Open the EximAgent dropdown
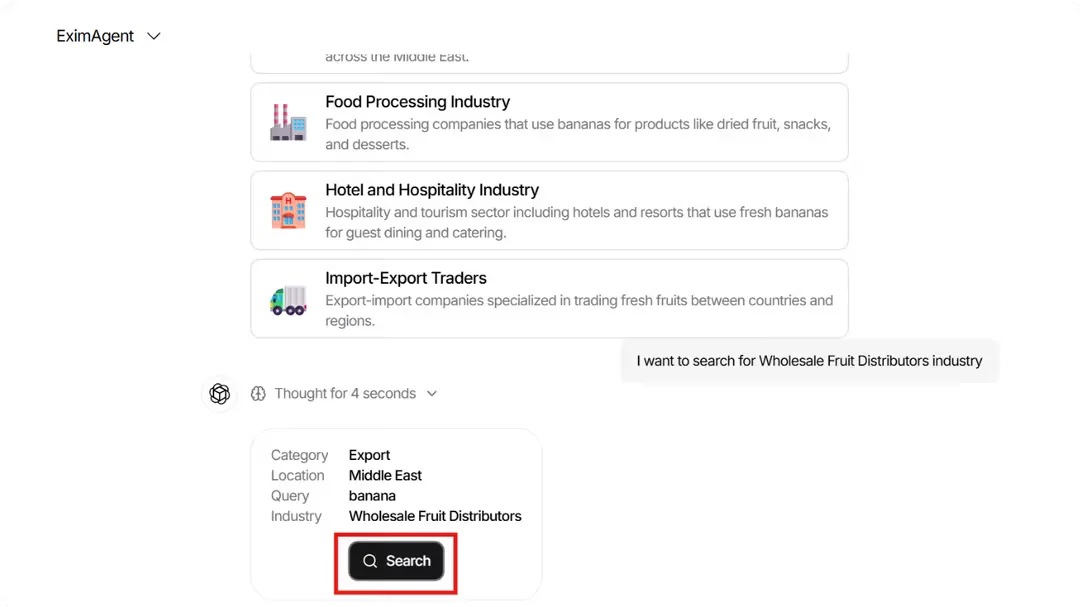This screenshot has height=607, width=1080. coord(153,35)
